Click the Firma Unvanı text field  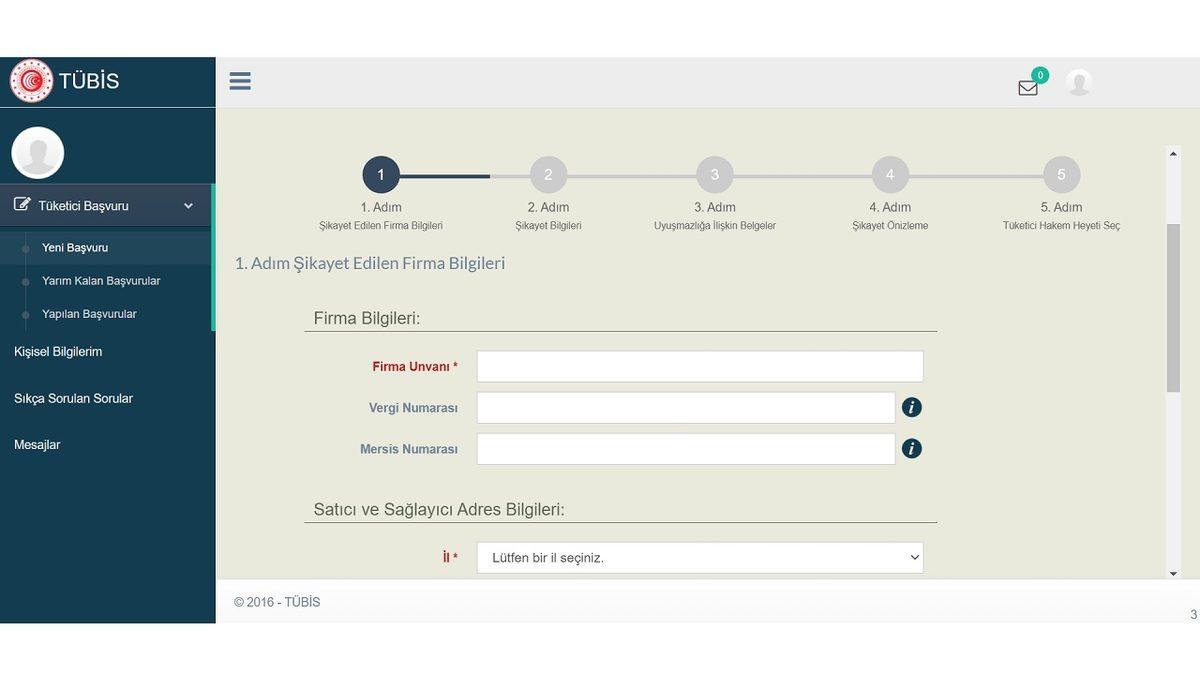tap(699, 366)
